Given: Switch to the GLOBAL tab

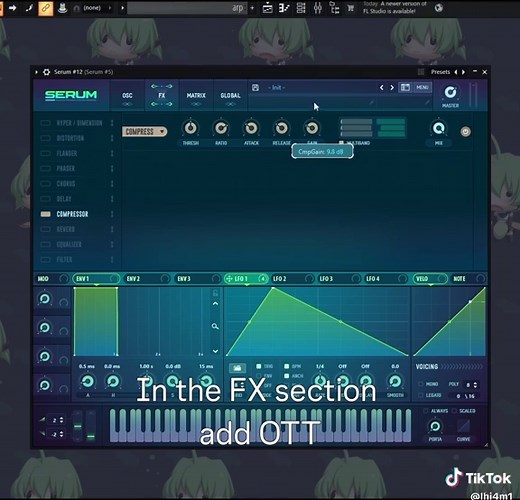Looking at the screenshot, I should (230, 96).
